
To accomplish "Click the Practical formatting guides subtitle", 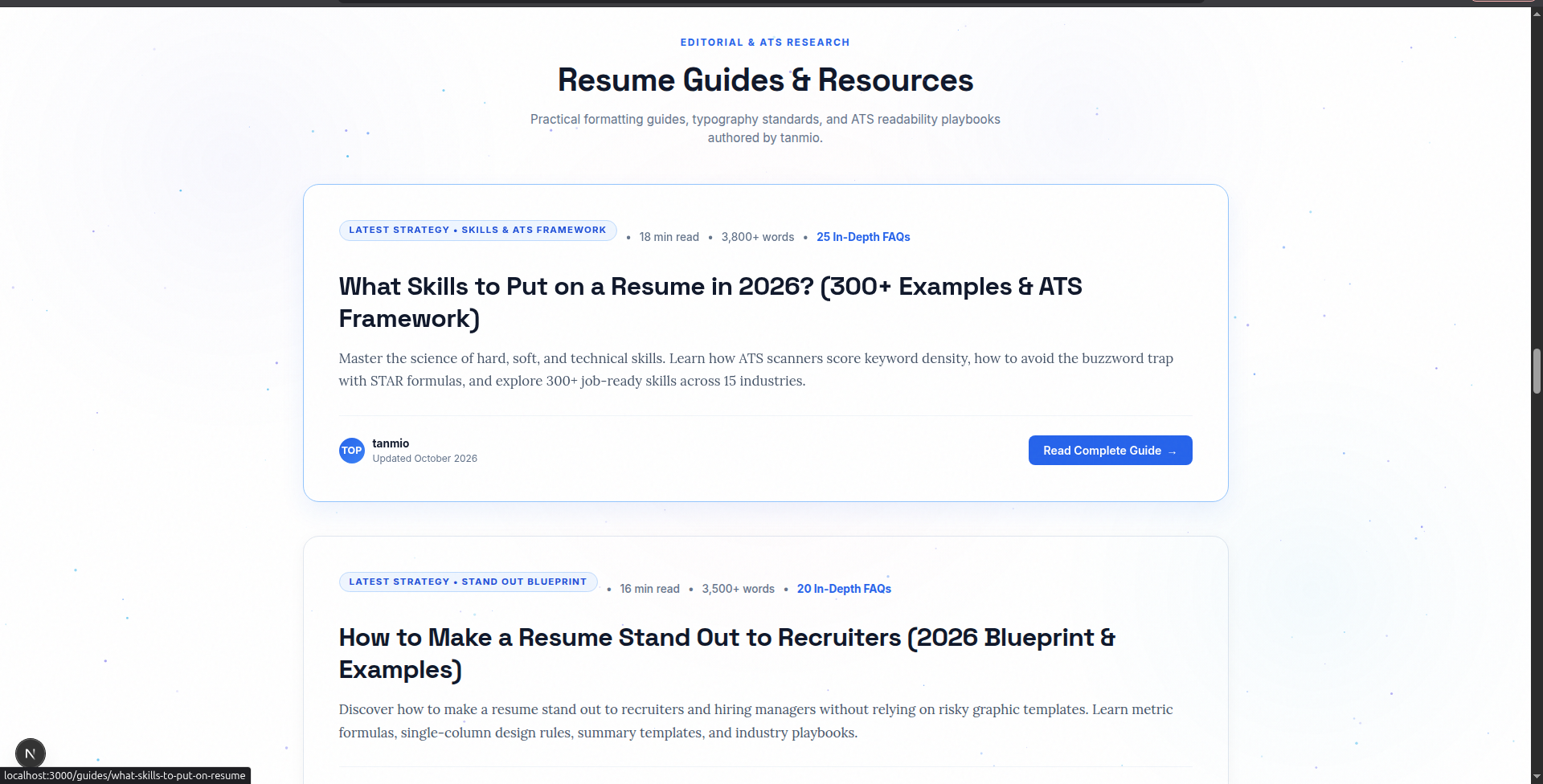I will pyautogui.click(x=765, y=129).
